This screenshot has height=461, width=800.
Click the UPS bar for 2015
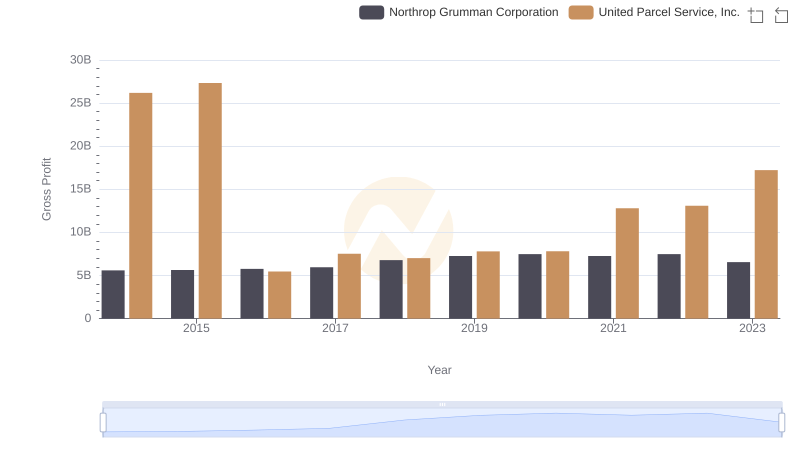pos(210,201)
